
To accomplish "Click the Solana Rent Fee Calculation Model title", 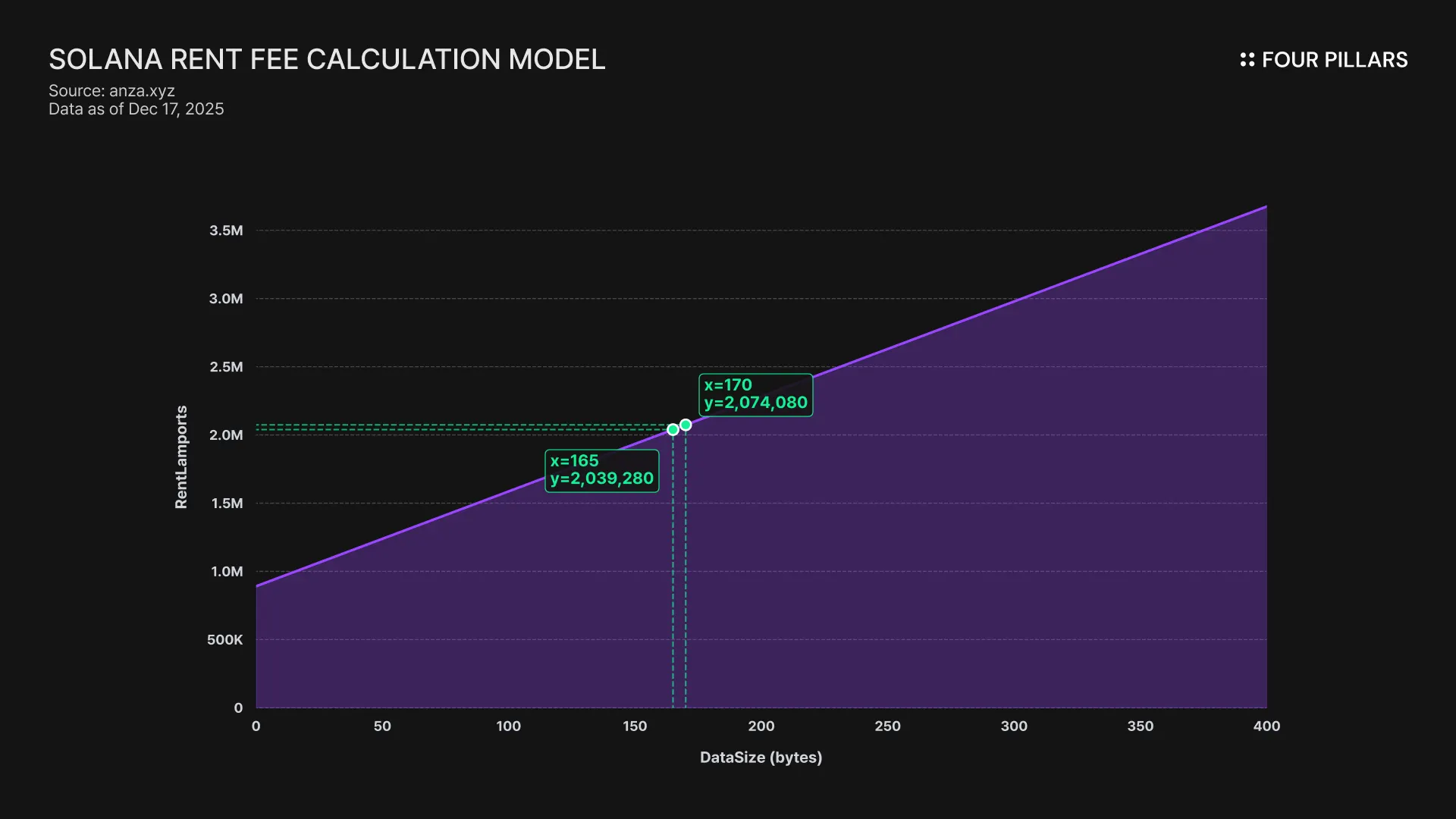I will [x=327, y=59].
